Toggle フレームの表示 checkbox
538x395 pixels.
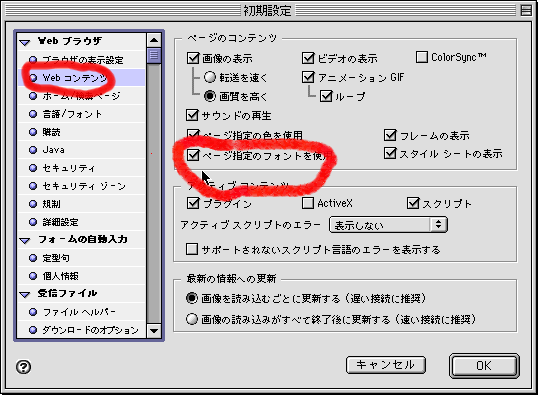click(390, 135)
